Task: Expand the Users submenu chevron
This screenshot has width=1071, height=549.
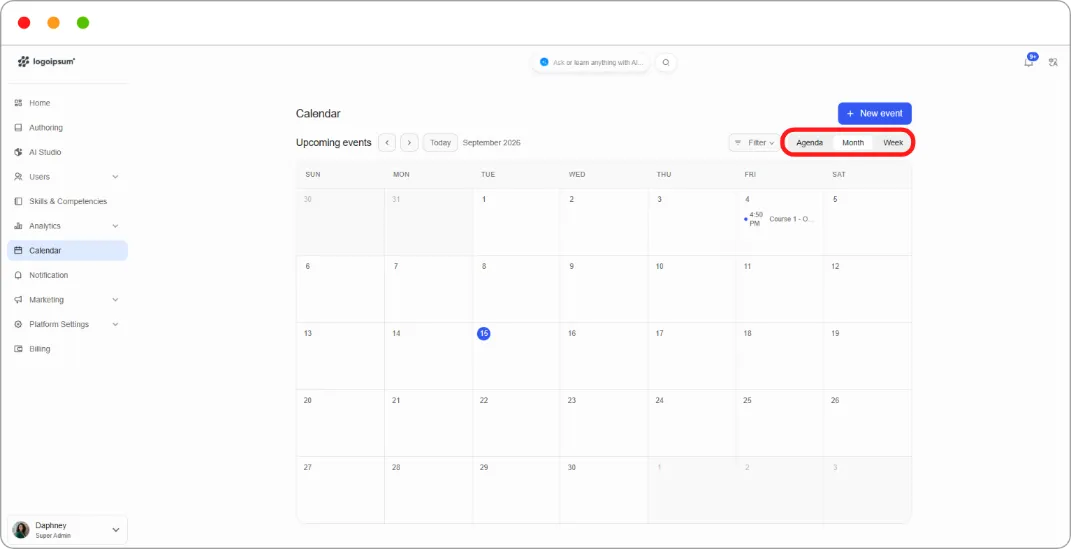Action: point(115,177)
